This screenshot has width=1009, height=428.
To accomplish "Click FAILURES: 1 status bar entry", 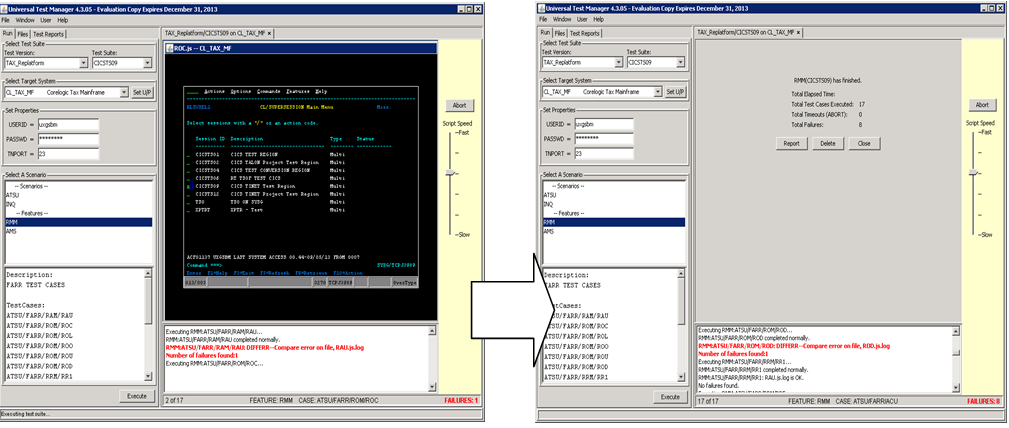I will point(461,400).
